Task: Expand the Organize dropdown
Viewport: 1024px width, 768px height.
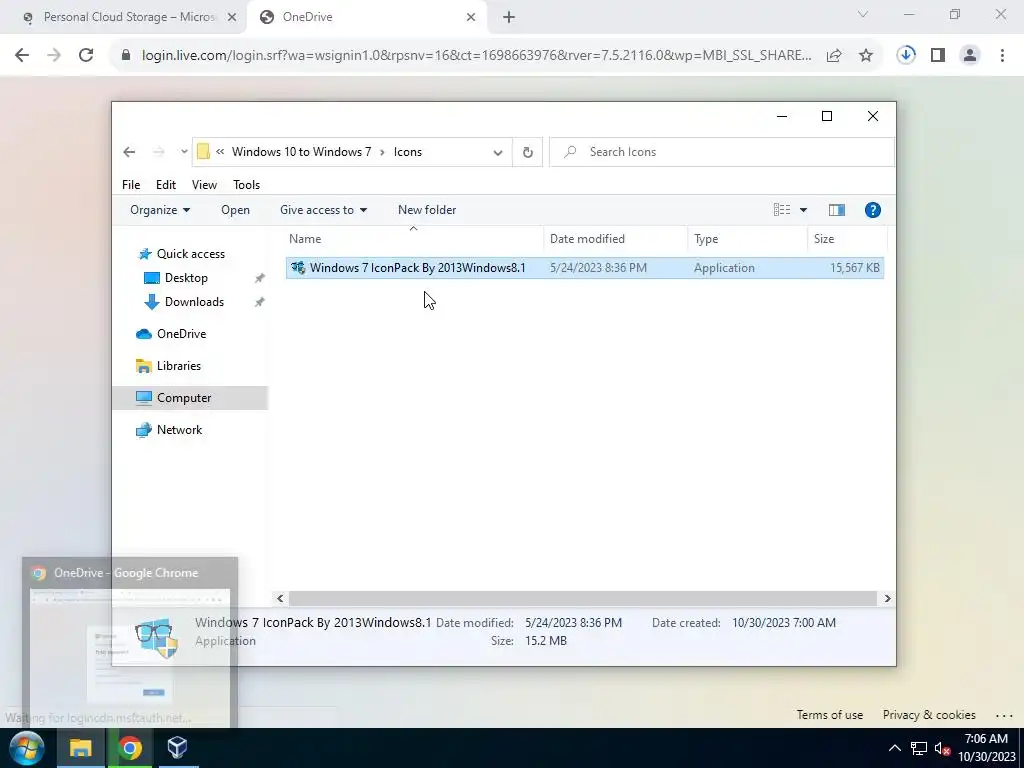Action: (160, 210)
